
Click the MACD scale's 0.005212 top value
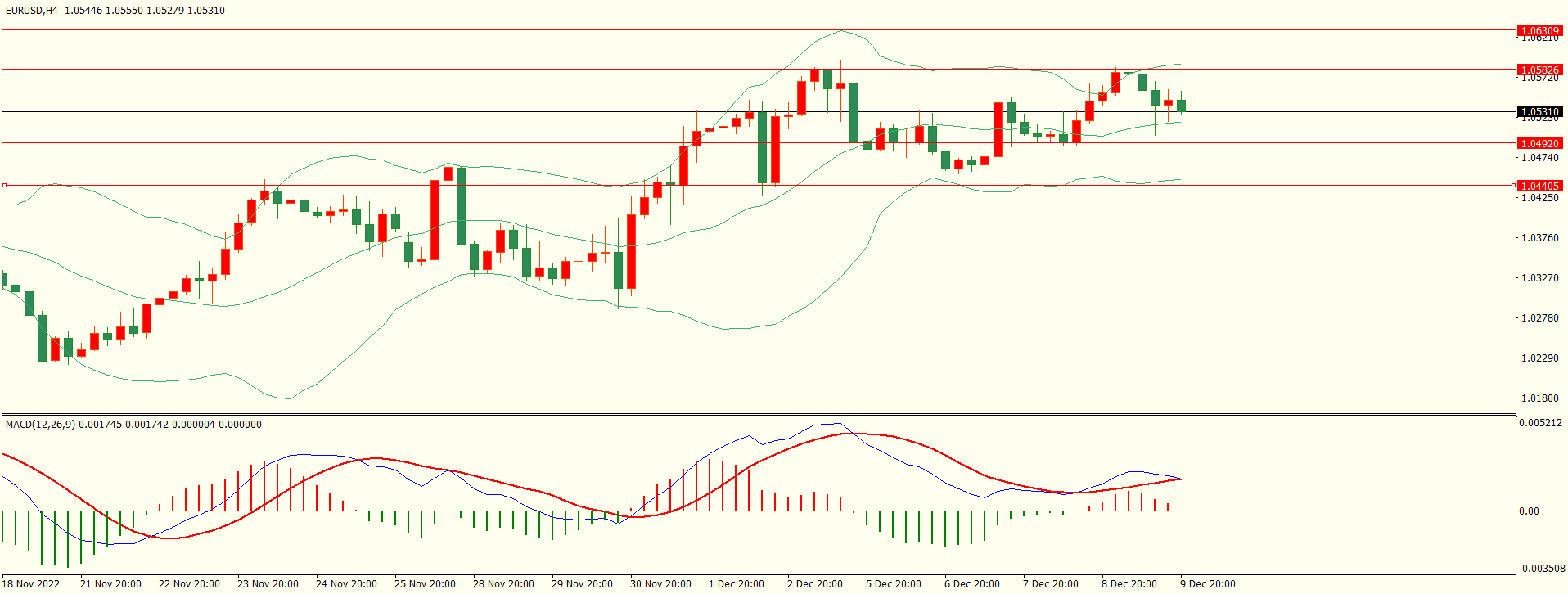point(1541,423)
